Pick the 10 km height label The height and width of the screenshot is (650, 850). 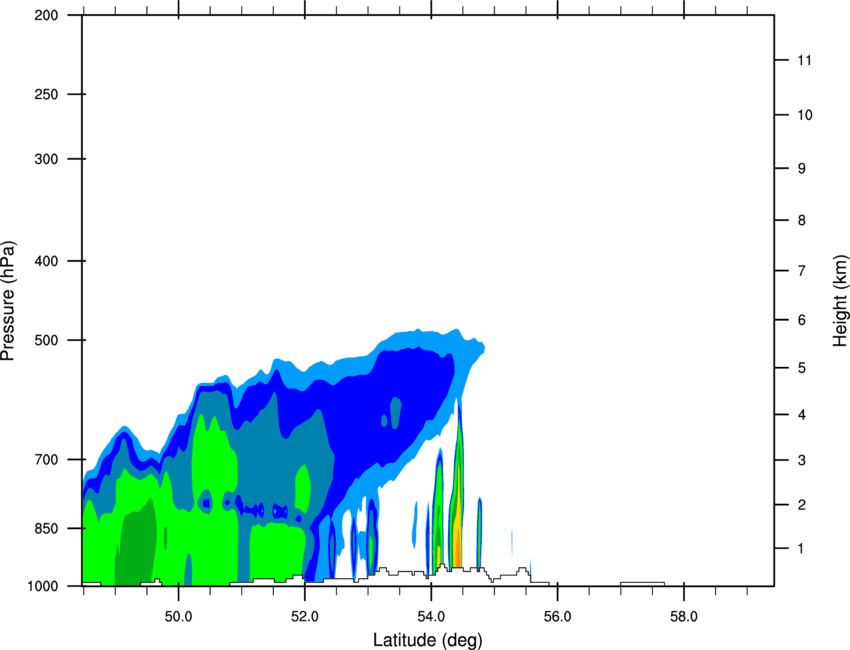(x=805, y=115)
